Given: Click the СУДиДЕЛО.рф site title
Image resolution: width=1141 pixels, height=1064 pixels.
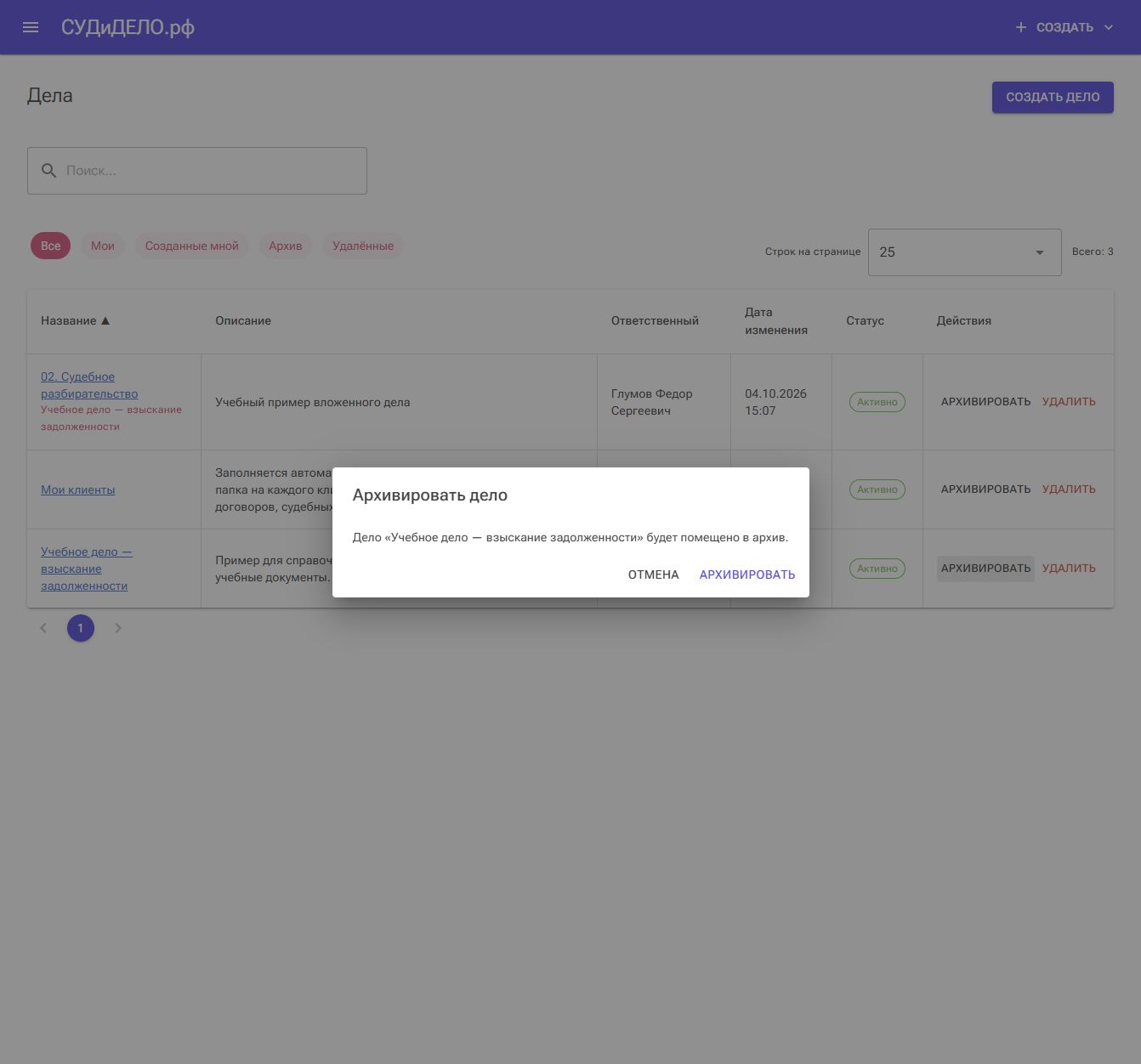Looking at the screenshot, I should (x=128, y=27).
